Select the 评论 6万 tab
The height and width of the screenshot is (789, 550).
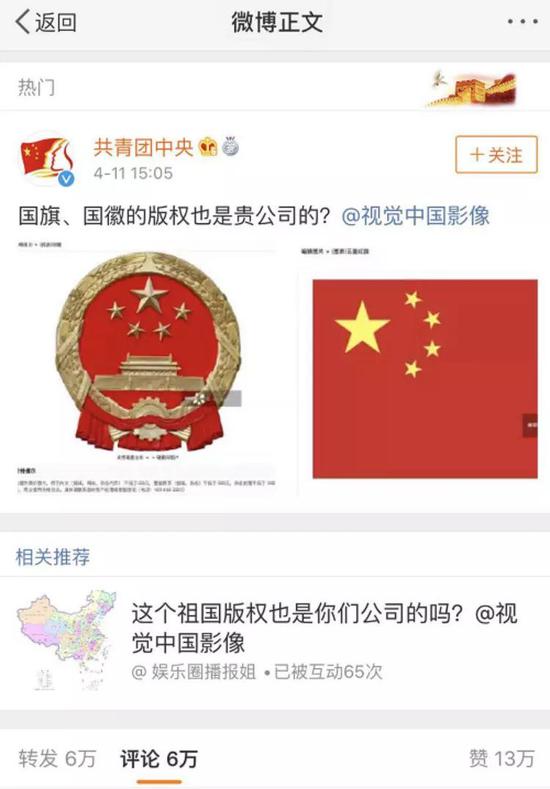pos(159,758)
